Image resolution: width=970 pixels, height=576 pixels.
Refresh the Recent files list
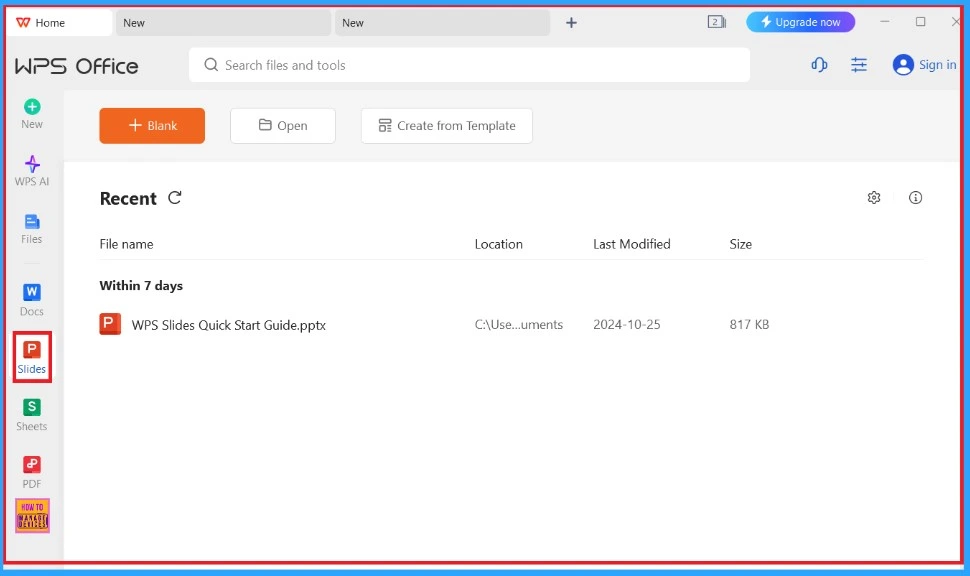[x=175, y=198]
